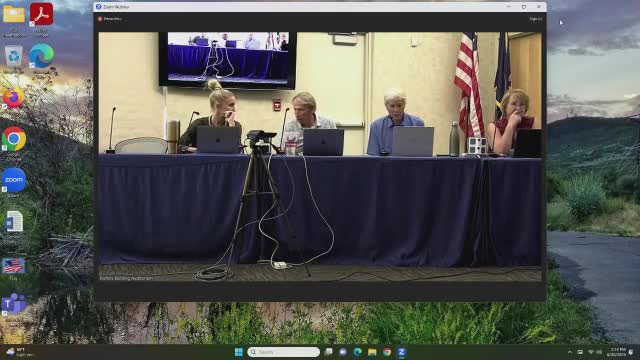Minimize the Zoom Webinar window
The image size is (640, 360).
(509, 7)
